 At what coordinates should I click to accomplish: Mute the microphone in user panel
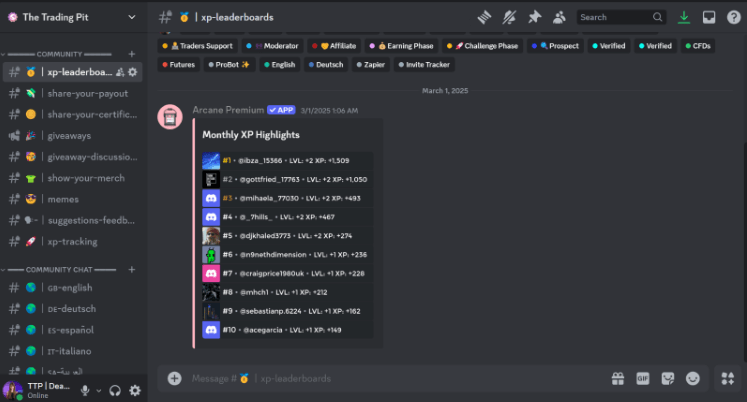tap(86, 390)
